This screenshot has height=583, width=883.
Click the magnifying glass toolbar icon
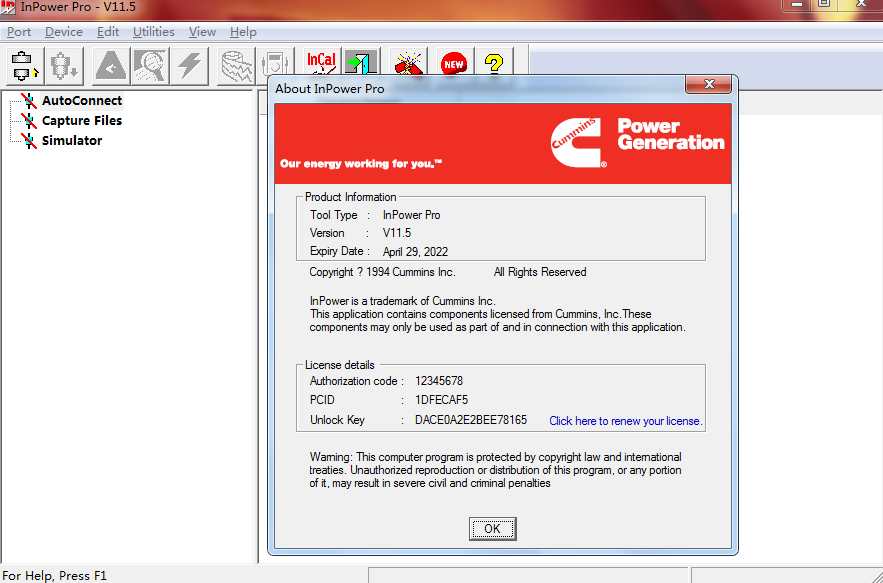tap(151, 66)
